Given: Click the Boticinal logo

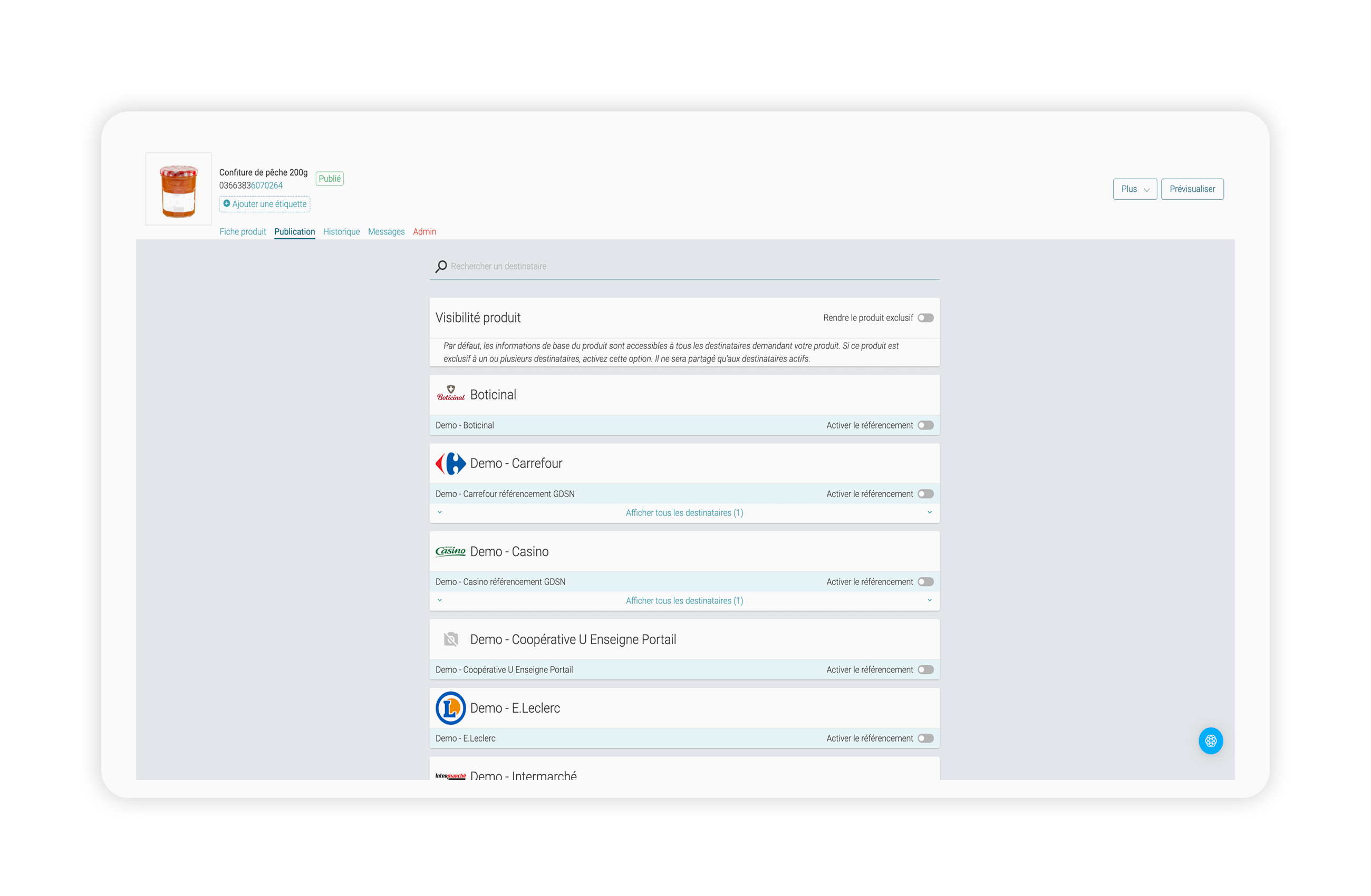Looking at the screenshot, I should 450,394.
